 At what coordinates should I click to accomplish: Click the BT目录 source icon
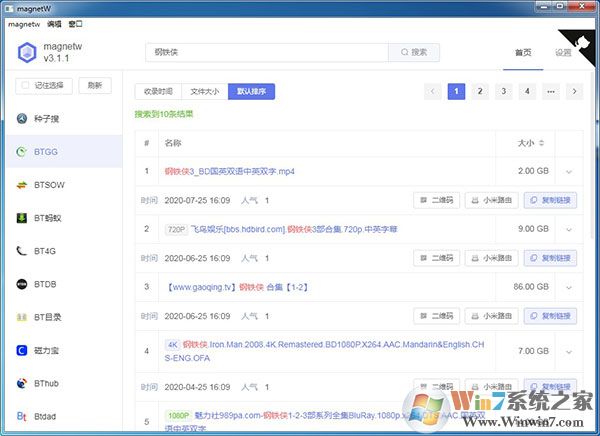pyautogui.click(x=22, y=317)
